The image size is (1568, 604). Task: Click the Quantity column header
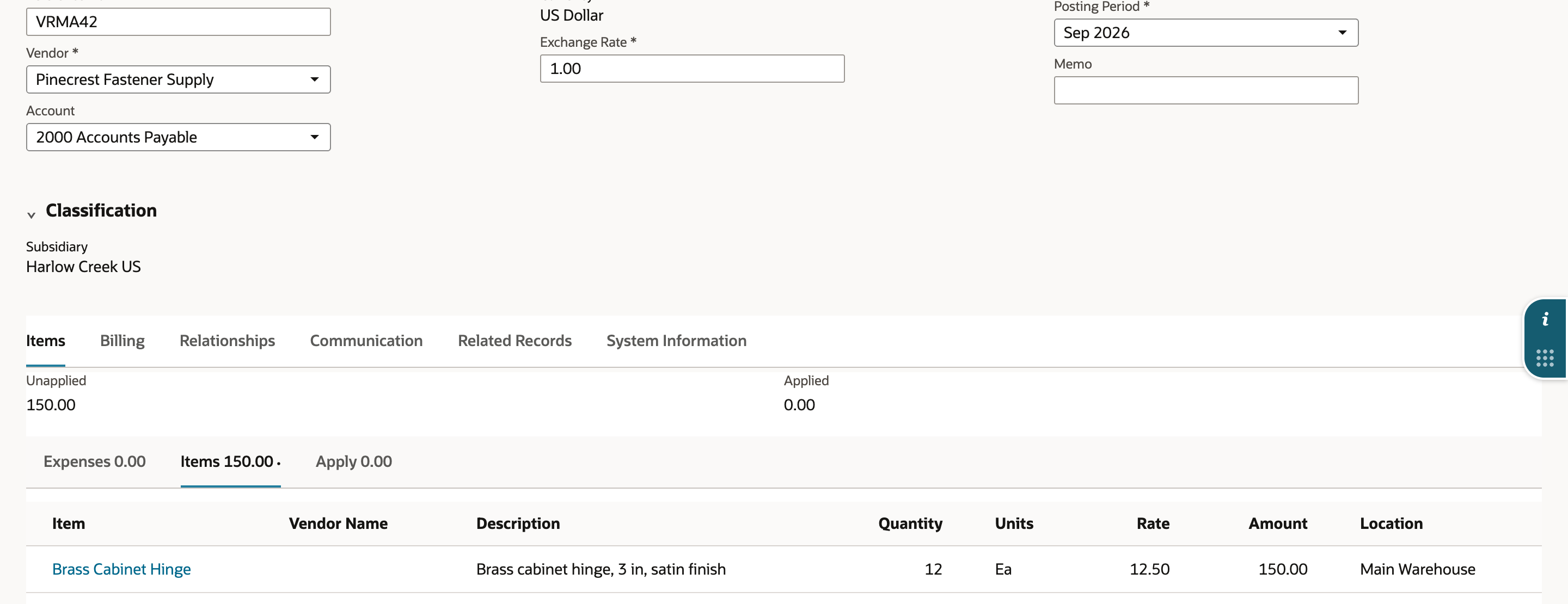(x=910, y=523)
